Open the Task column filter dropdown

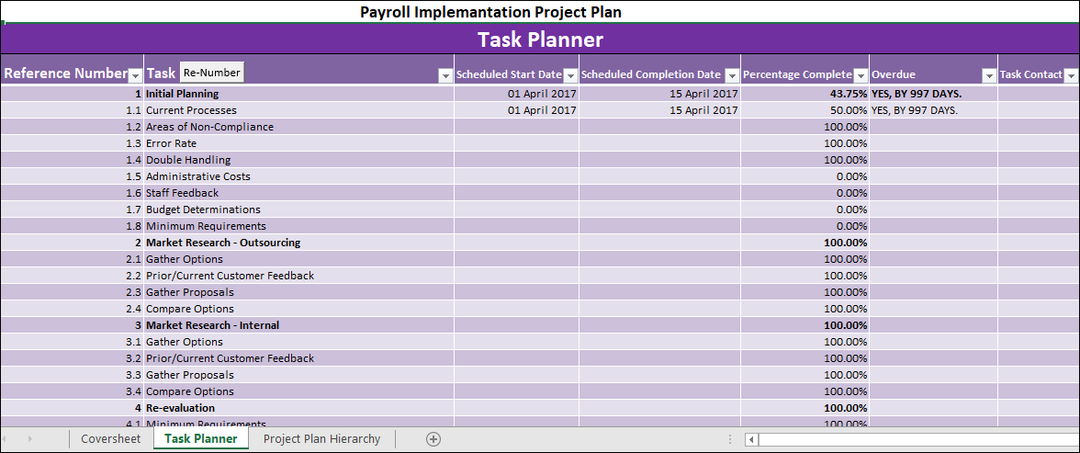(445, 76)
